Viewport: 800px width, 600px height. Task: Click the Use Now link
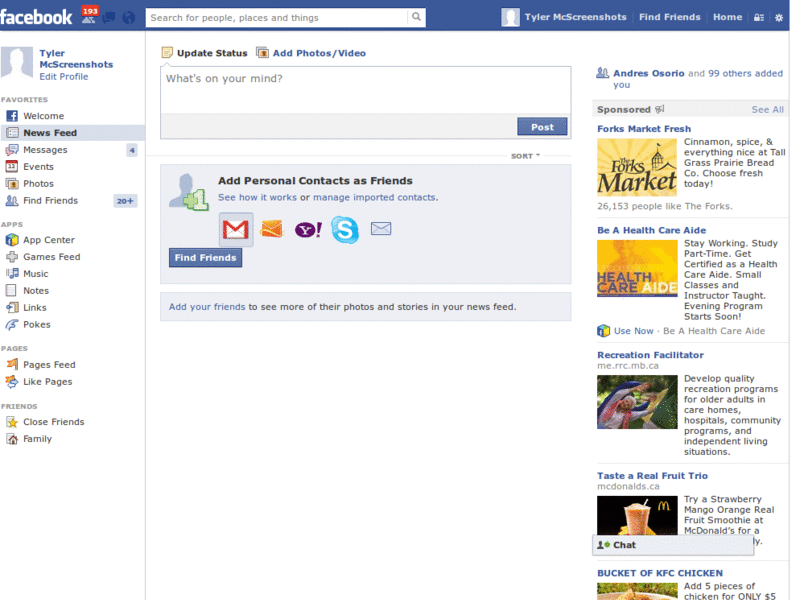pyautogui.click(x=633, y=331)
